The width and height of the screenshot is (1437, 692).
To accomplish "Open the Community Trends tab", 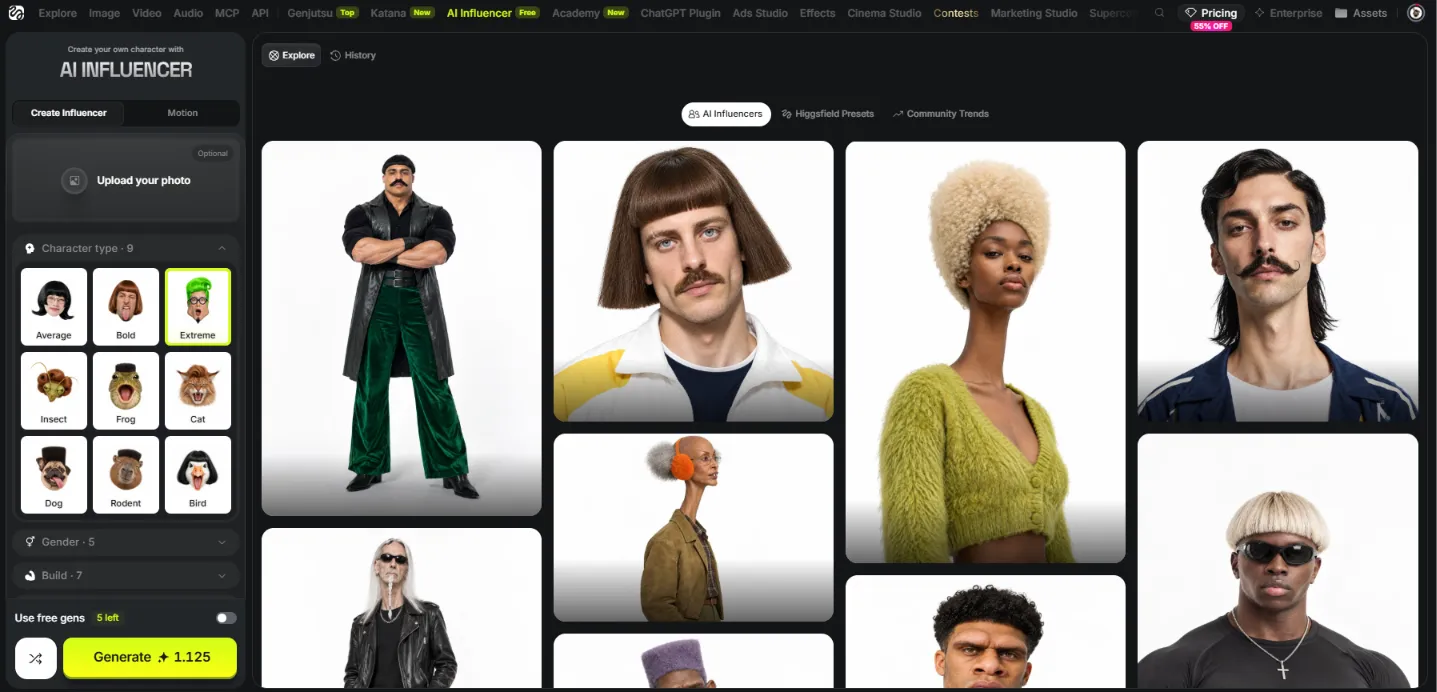I will pos(941,114).
